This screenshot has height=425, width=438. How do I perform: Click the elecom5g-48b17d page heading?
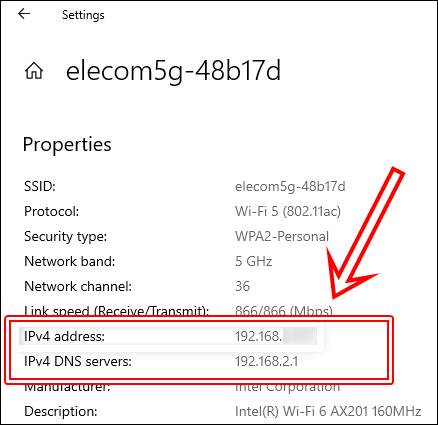[173, 71]
